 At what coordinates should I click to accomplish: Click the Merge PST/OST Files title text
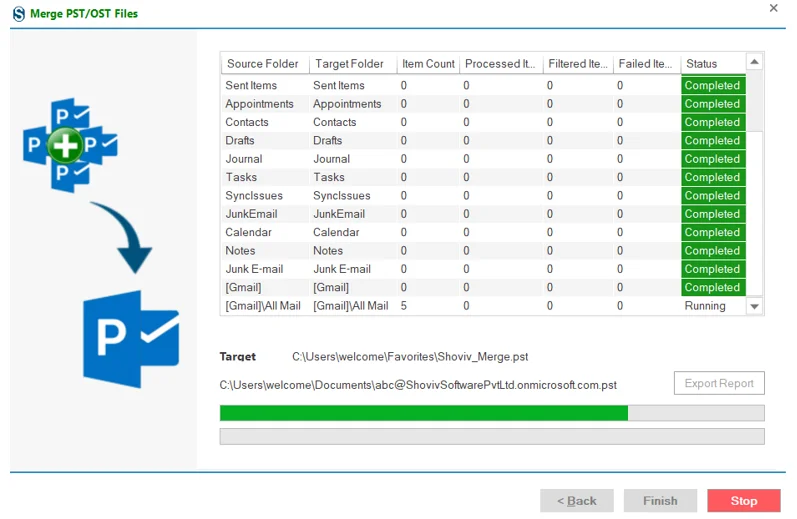click(84, 14)
